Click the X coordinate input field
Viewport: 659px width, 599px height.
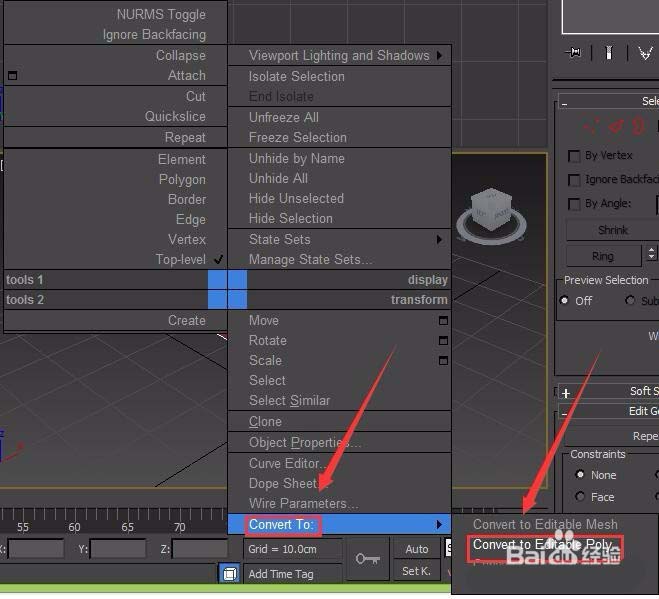[36, 549]
